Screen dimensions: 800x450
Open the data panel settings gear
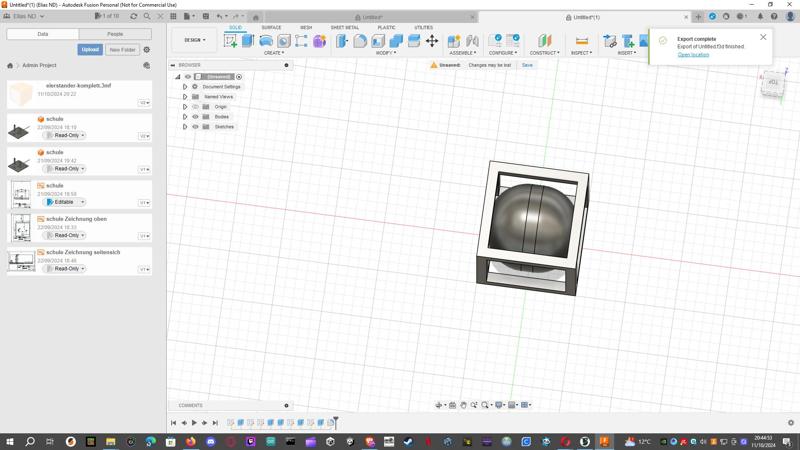tap(147, 49)
